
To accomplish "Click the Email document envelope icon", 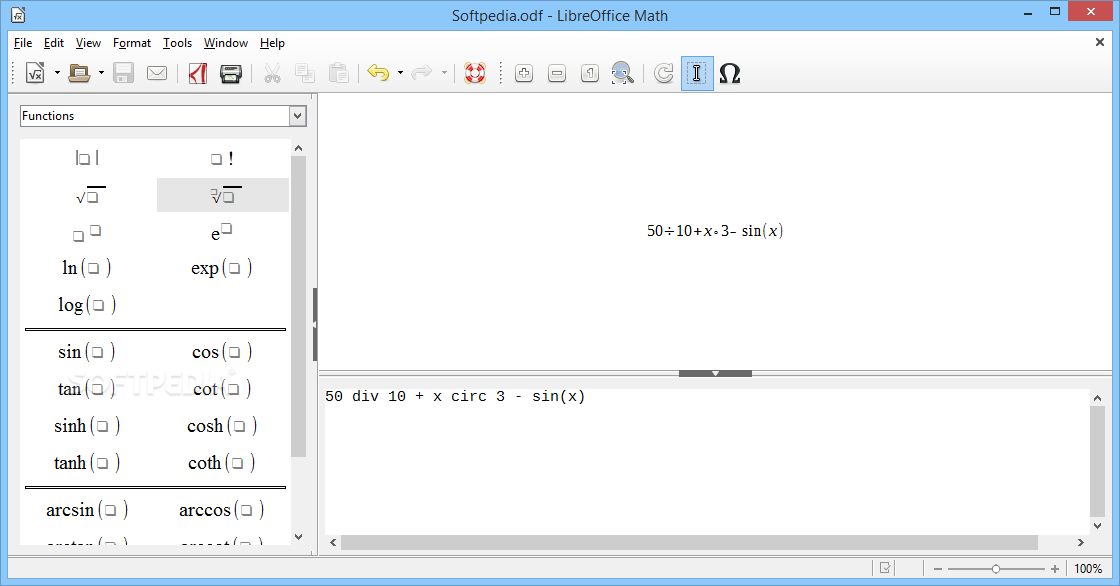I will tap(156, 73).
